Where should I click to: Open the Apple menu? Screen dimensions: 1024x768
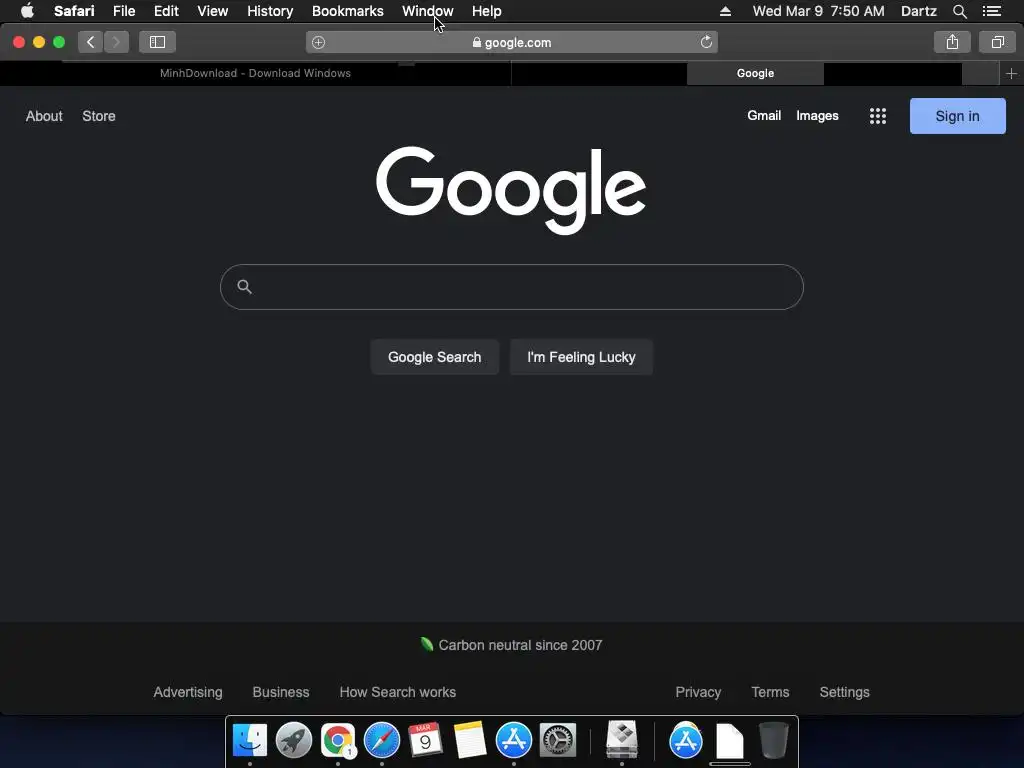coord(27,11)
